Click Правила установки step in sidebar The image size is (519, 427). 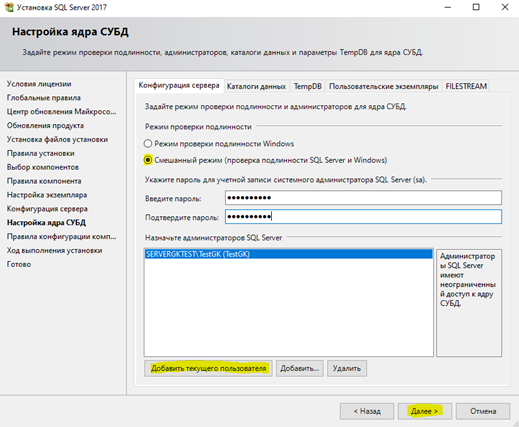click(x=41, y=153)
